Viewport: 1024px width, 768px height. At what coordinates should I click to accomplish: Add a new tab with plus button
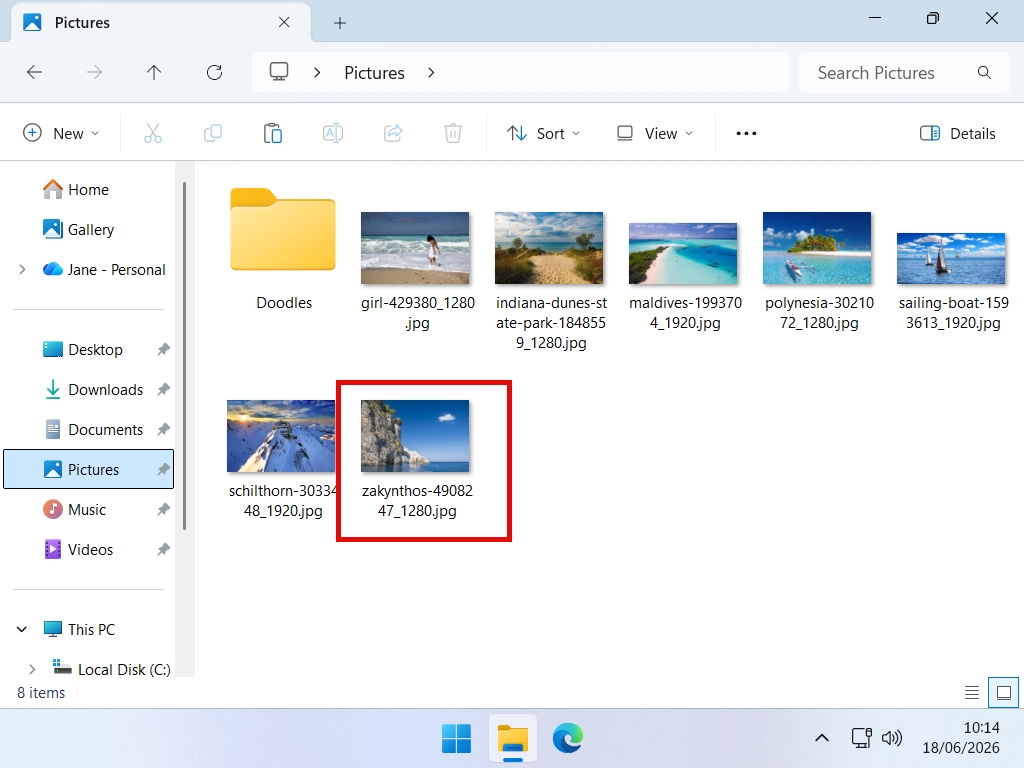(x=340, y=24)
